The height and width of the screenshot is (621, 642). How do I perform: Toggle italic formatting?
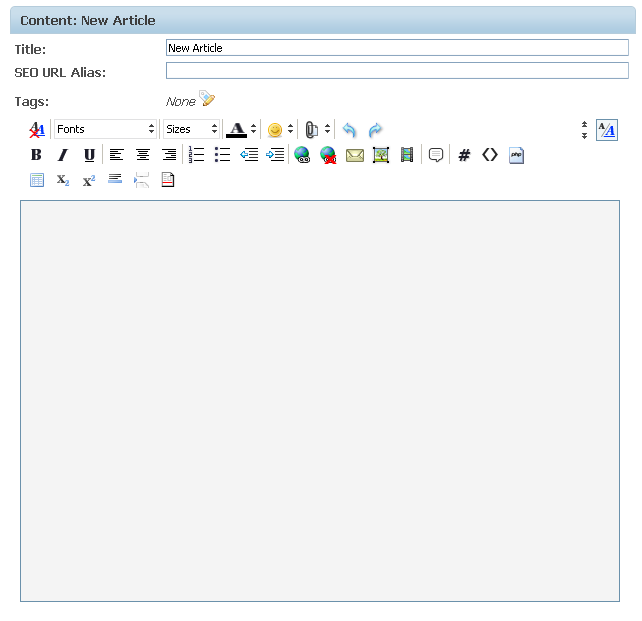[62, 155]
